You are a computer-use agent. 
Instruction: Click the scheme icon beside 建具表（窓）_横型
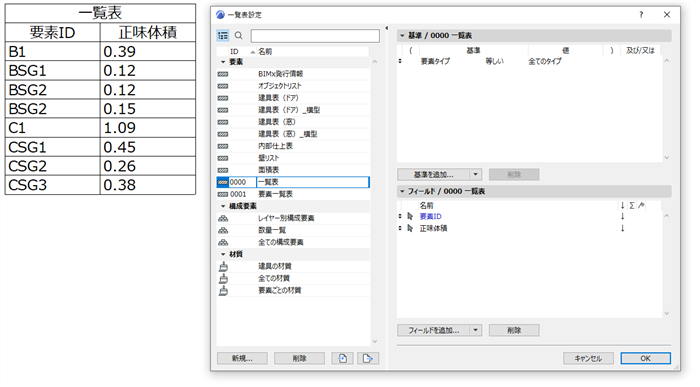tap(223, 134)
